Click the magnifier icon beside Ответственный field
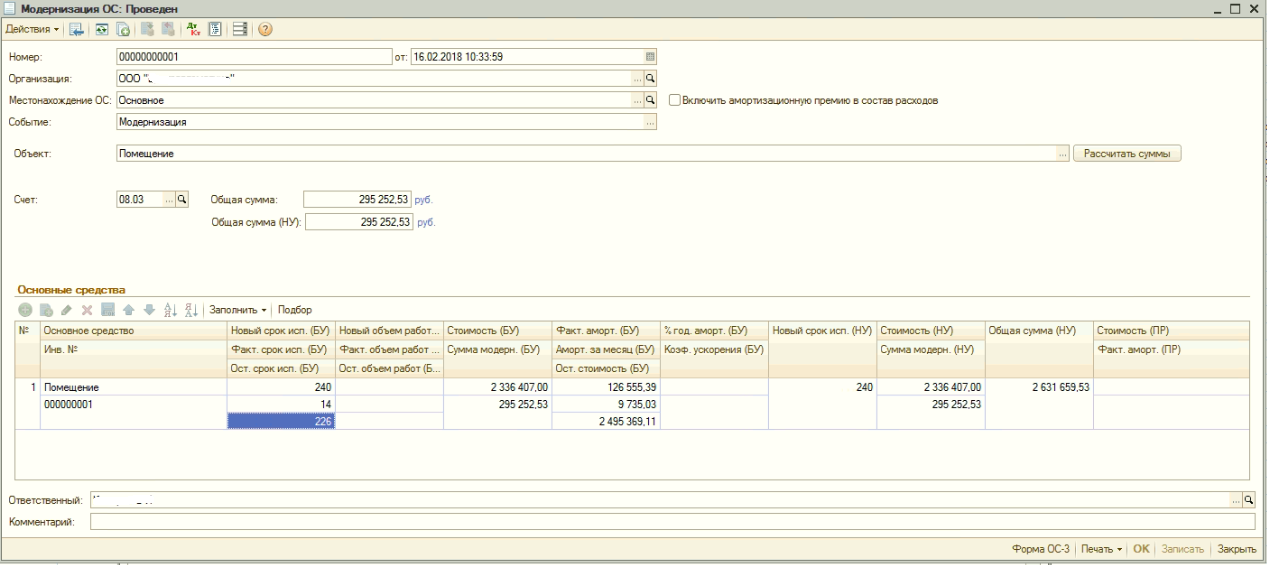This screenshot has width=1267, height=565. (1248, 499)
